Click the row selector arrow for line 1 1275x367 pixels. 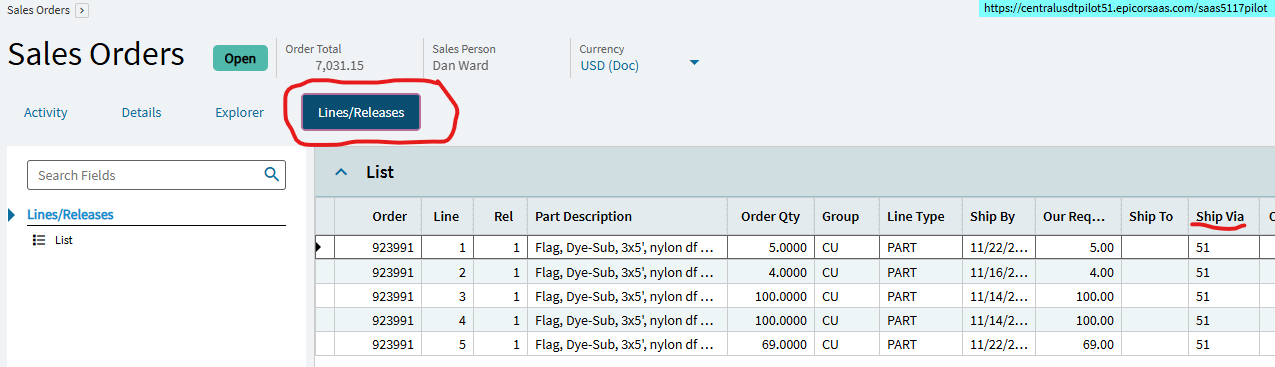click(319, 247)
